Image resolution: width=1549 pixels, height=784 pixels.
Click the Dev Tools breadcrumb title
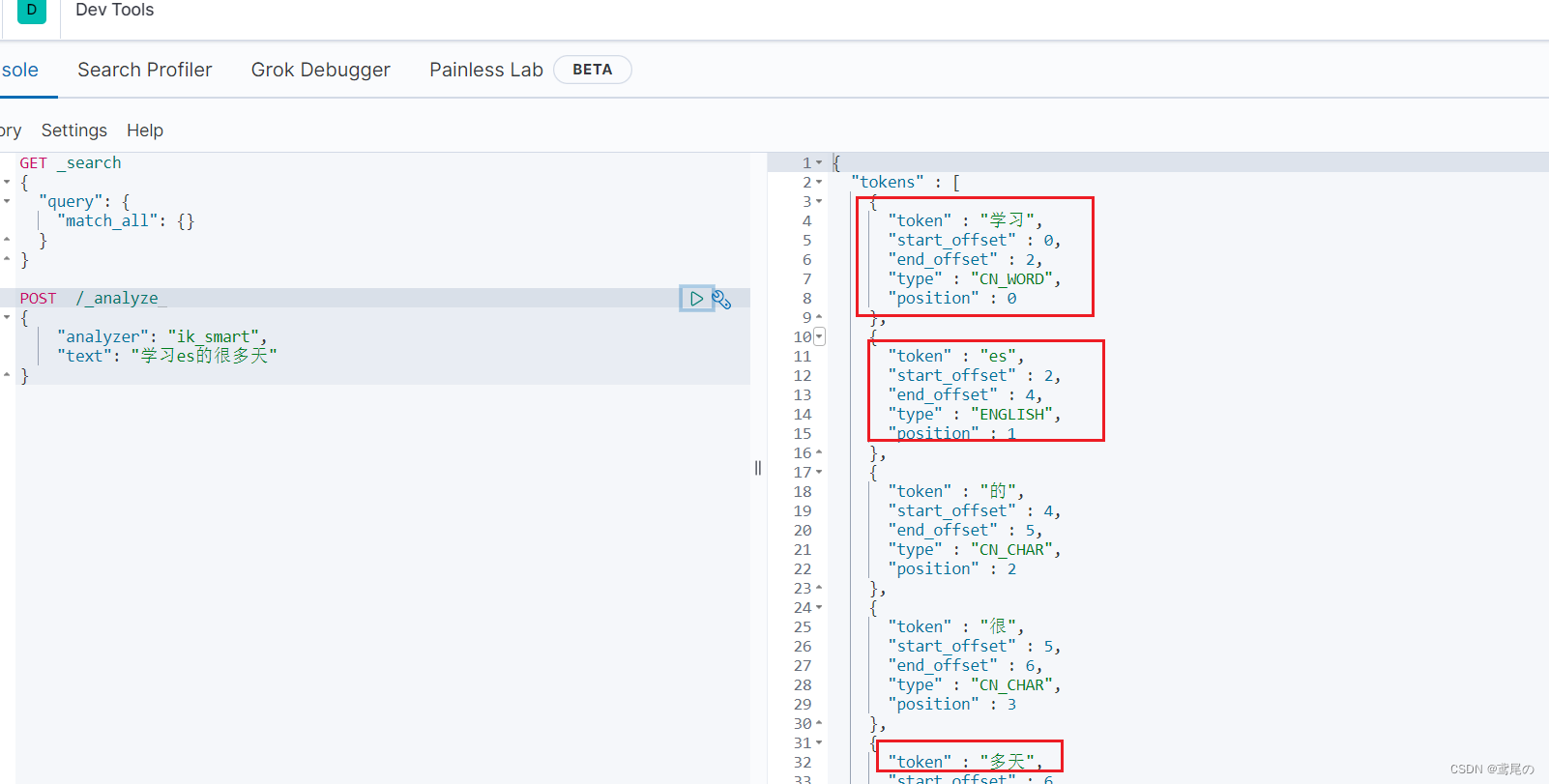click(114, 10)
